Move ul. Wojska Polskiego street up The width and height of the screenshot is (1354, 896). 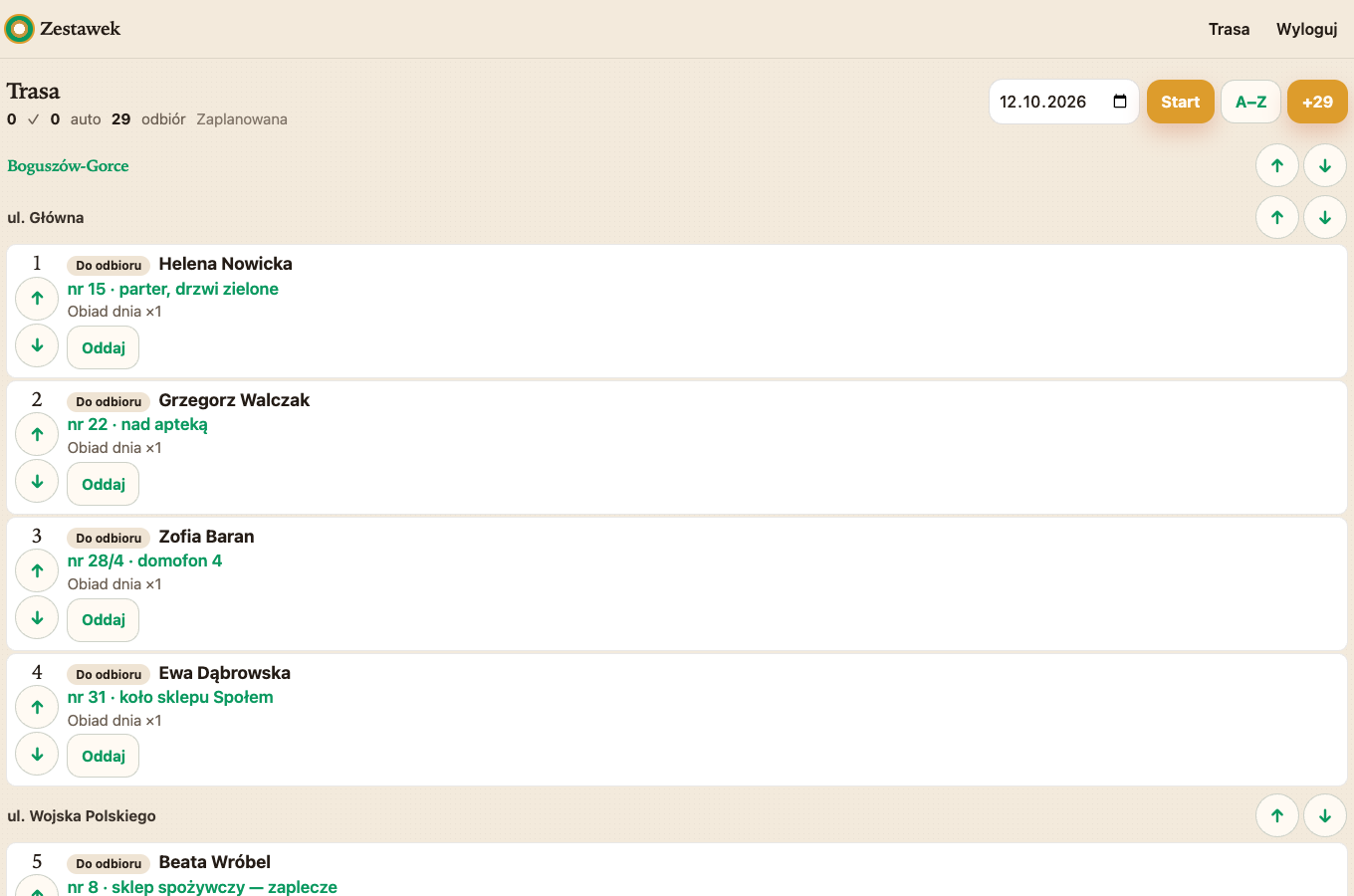pyautogui.click(x=1277, y=815)
